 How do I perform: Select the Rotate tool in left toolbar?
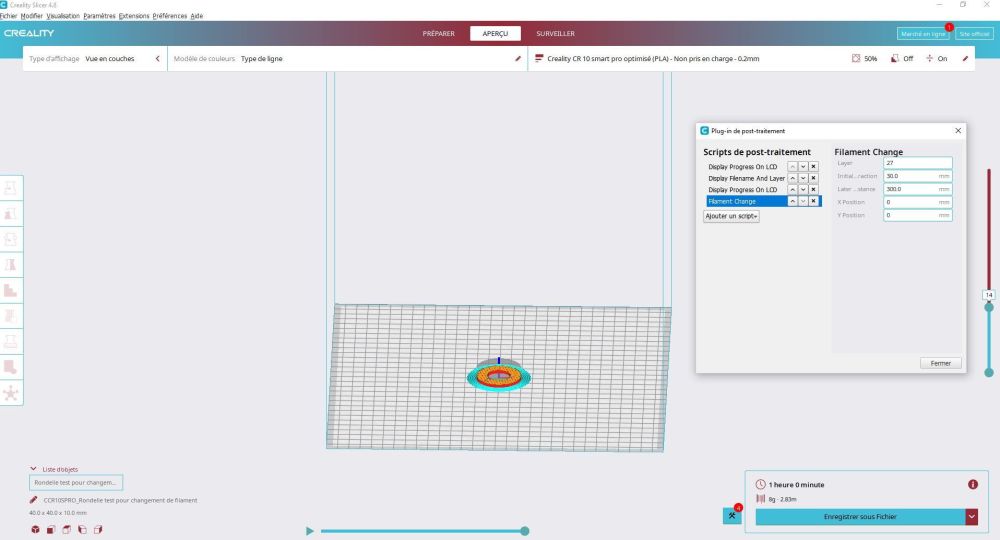(x=11, y=239)
